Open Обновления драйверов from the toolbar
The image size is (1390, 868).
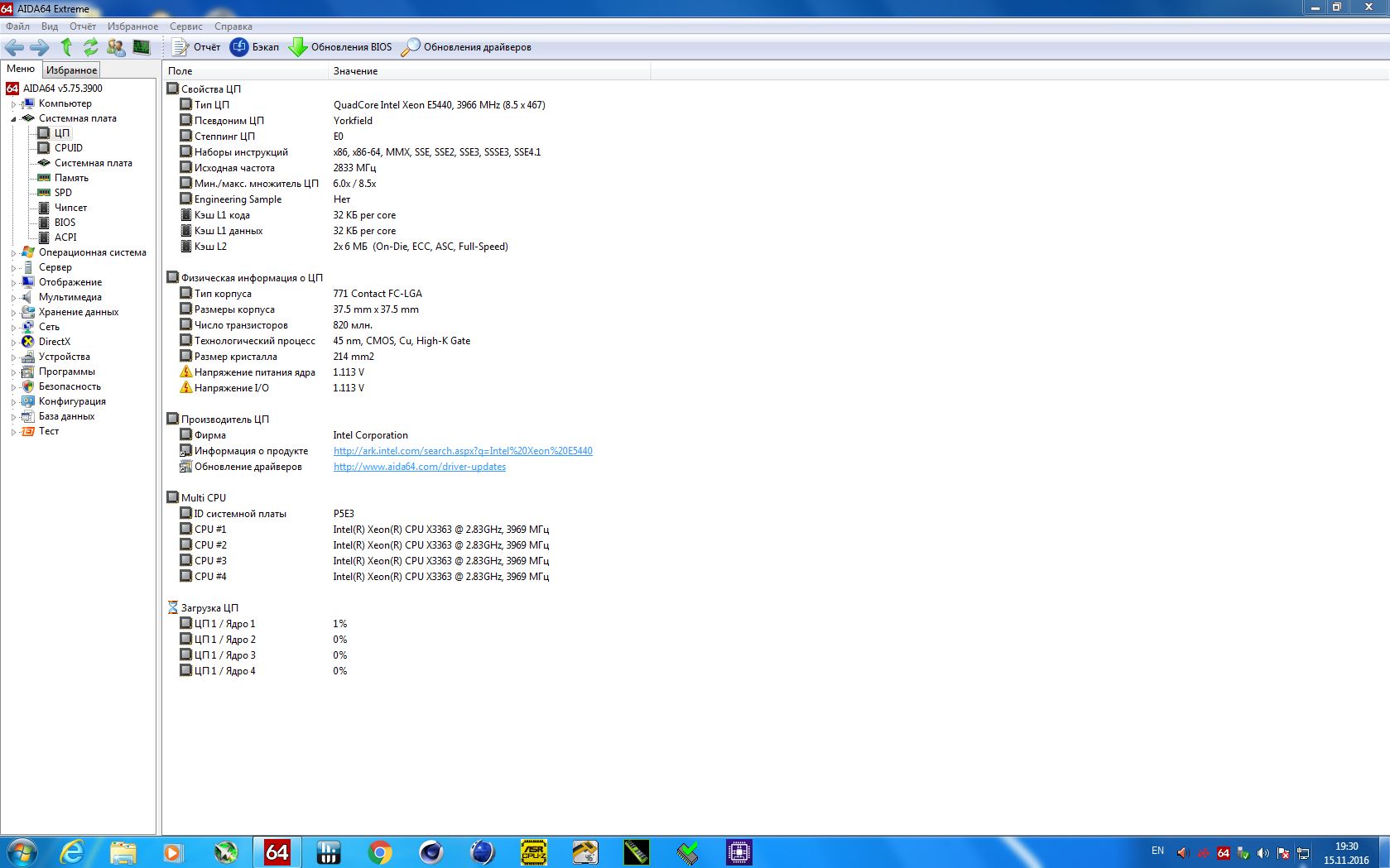[x=466, y=47]
